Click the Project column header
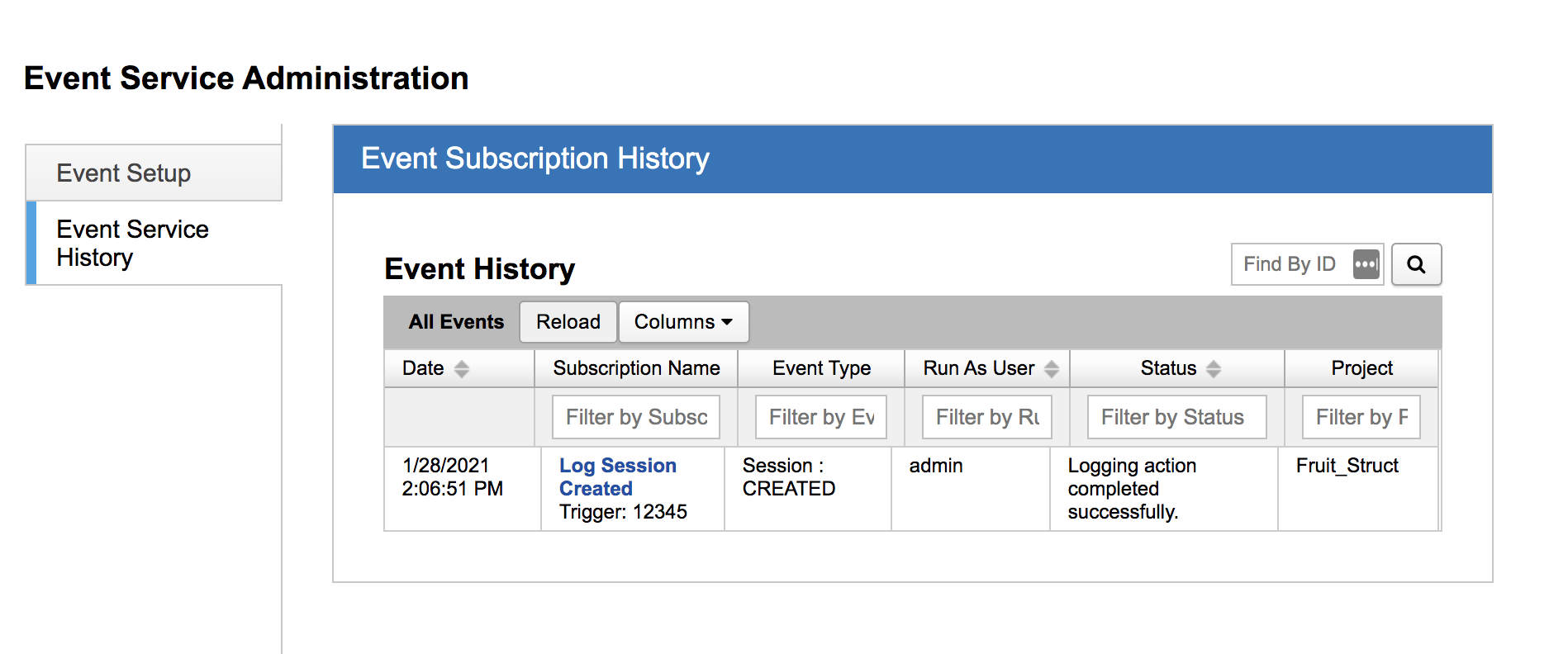 1361,368
